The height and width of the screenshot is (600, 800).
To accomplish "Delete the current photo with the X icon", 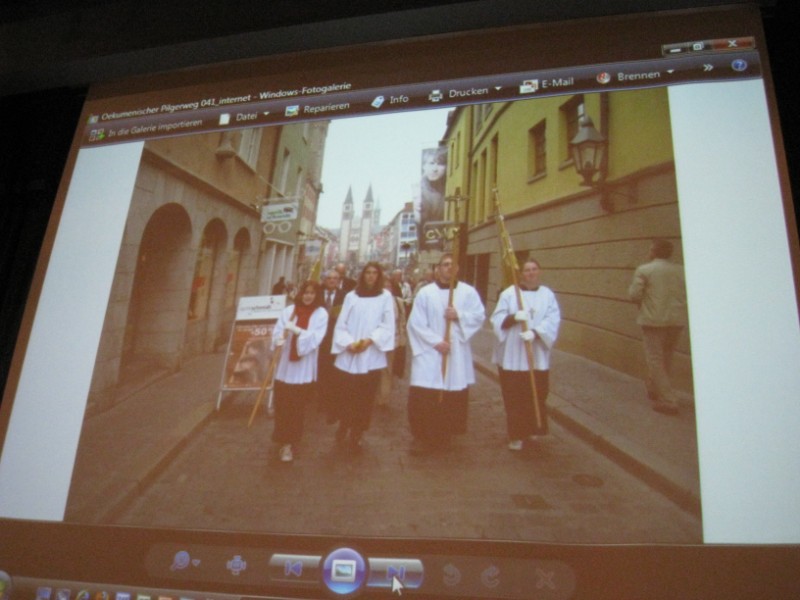I will [545, 578].
